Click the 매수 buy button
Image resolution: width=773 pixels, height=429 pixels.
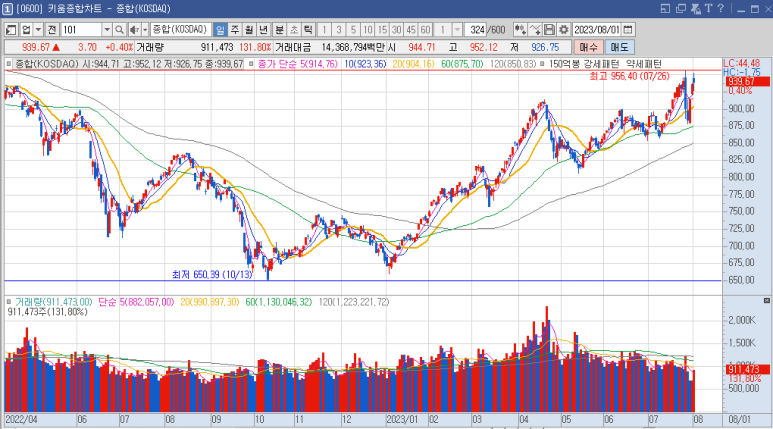(588, 47)
